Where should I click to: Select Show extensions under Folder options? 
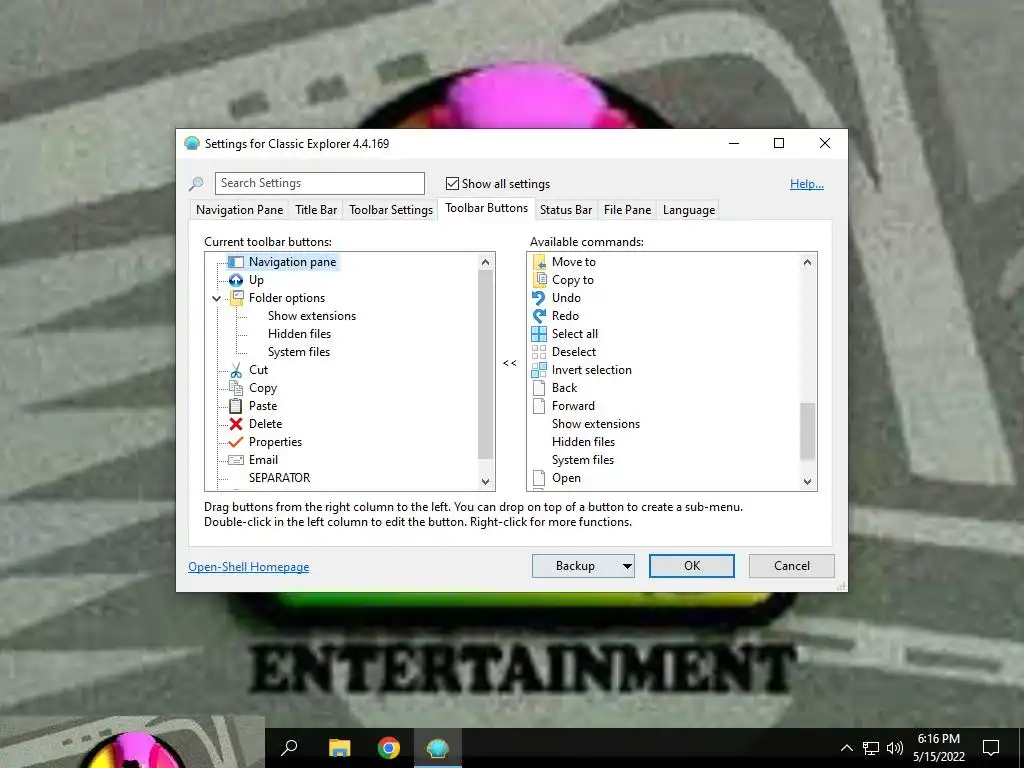click(x=312, y=316)
